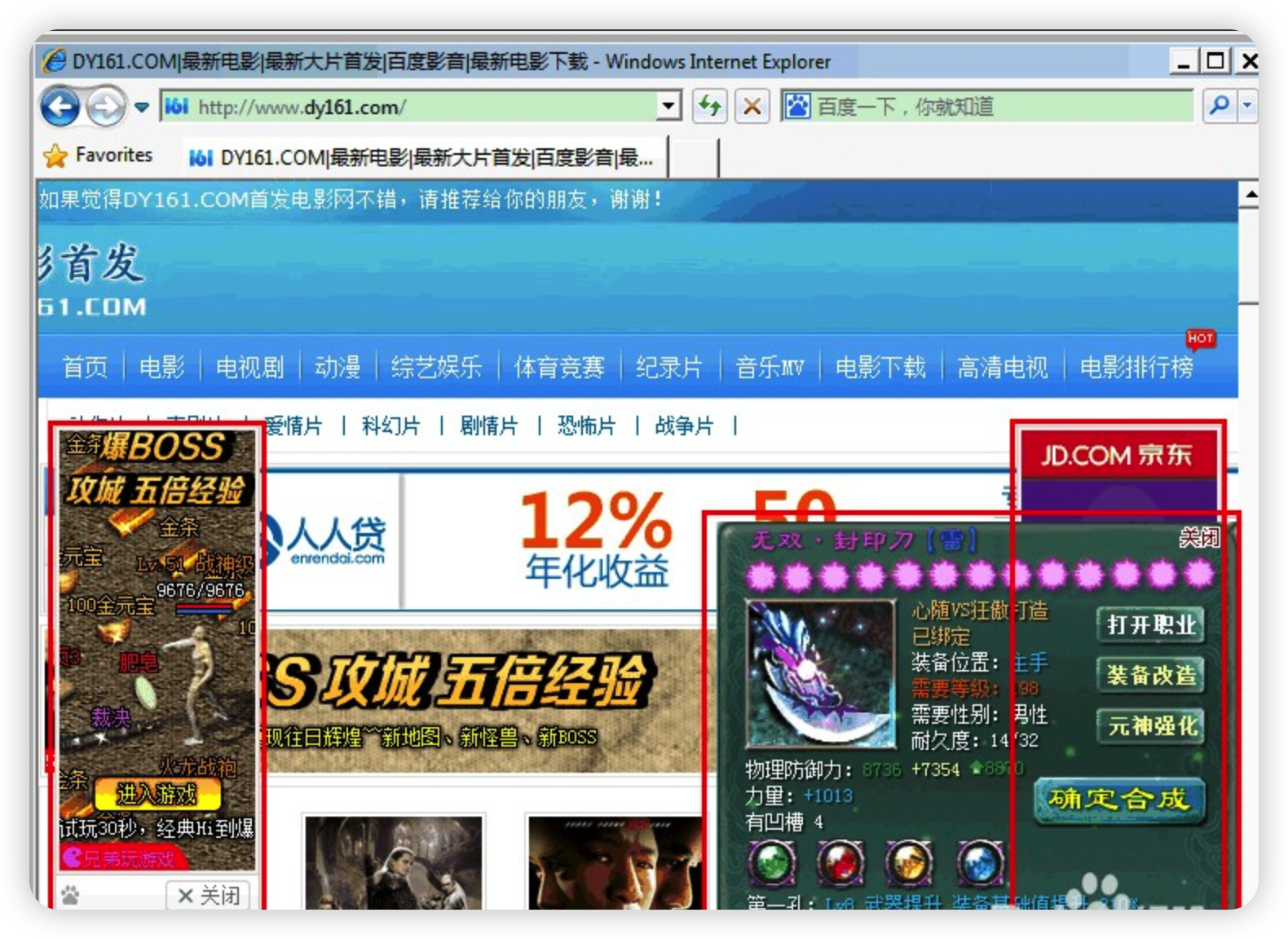The width and height of the screenshot is (1288, 939).
Task: Click the 兄弟玩游戏 pink label in left ad
Action: click(122, 858)
